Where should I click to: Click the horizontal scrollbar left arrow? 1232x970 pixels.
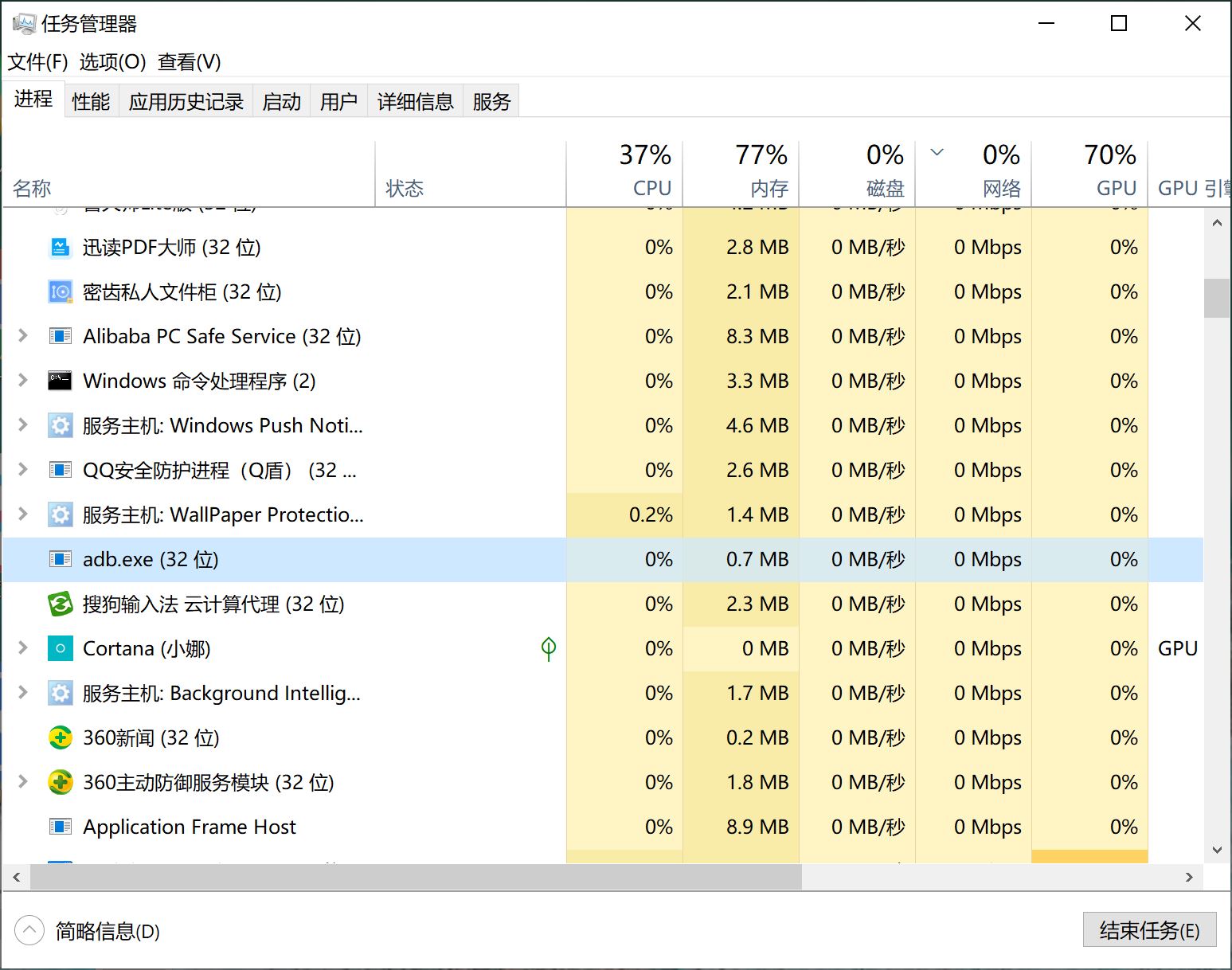pos(16,877)
